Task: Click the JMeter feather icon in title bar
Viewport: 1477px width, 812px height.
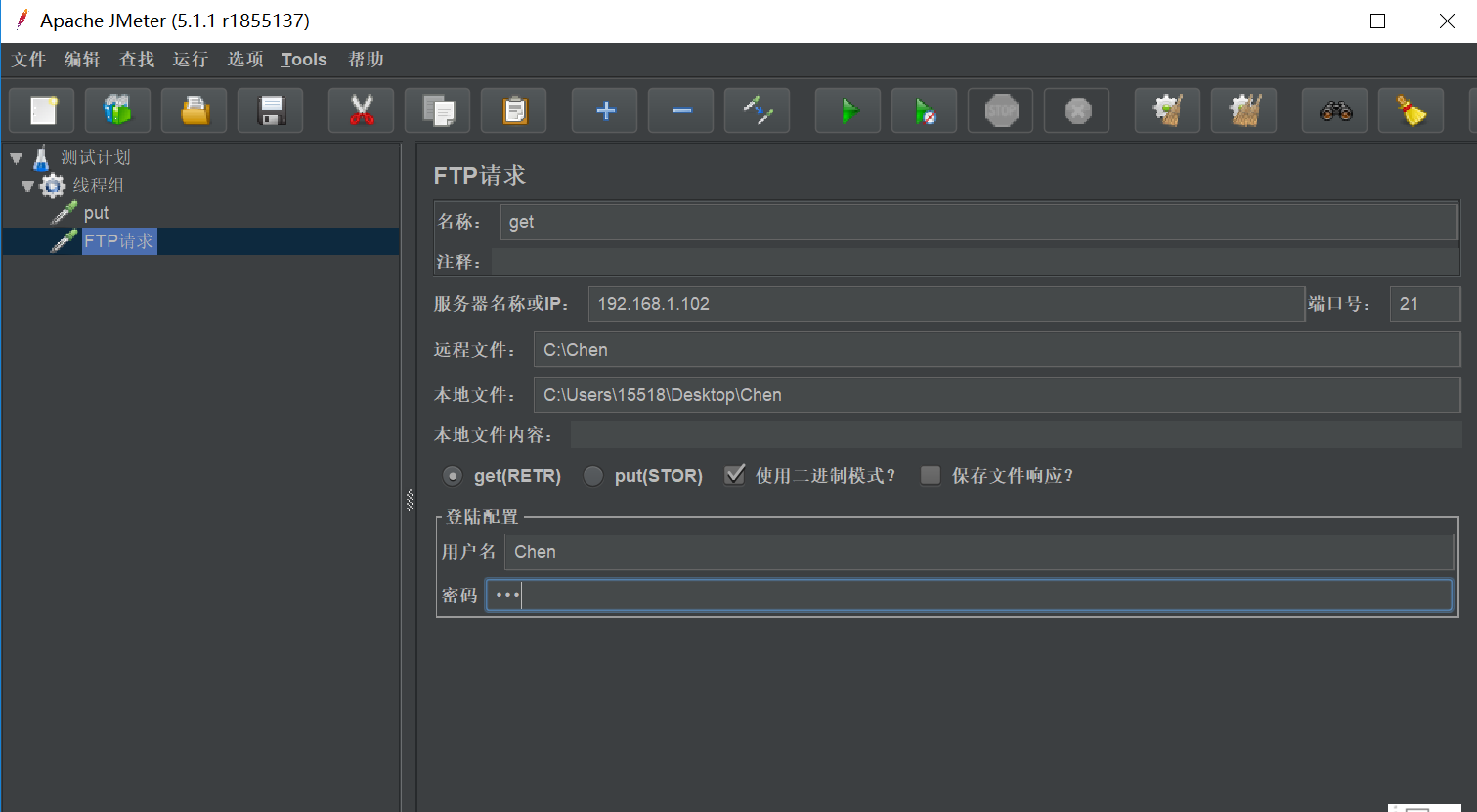Action: click(x=21, y=20)
